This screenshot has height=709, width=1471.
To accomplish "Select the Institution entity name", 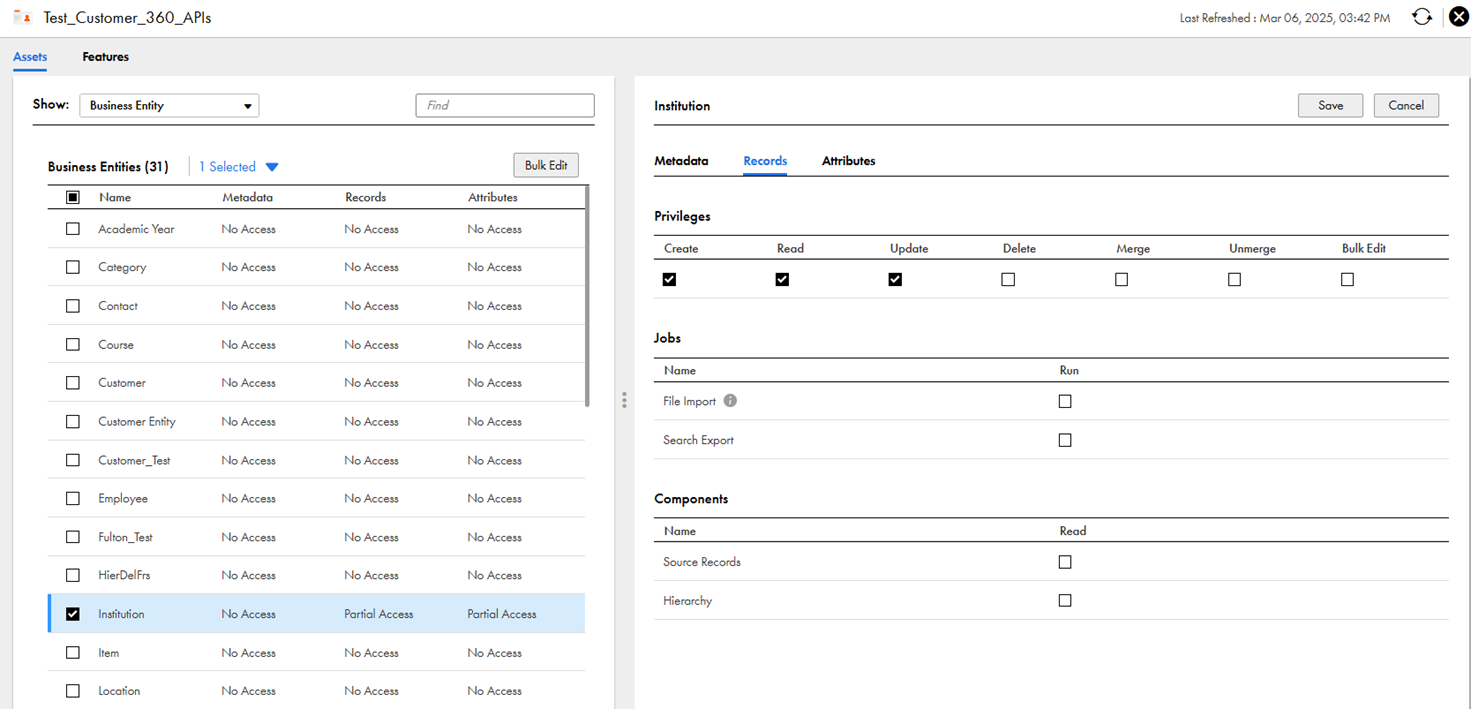I will 121,614.
